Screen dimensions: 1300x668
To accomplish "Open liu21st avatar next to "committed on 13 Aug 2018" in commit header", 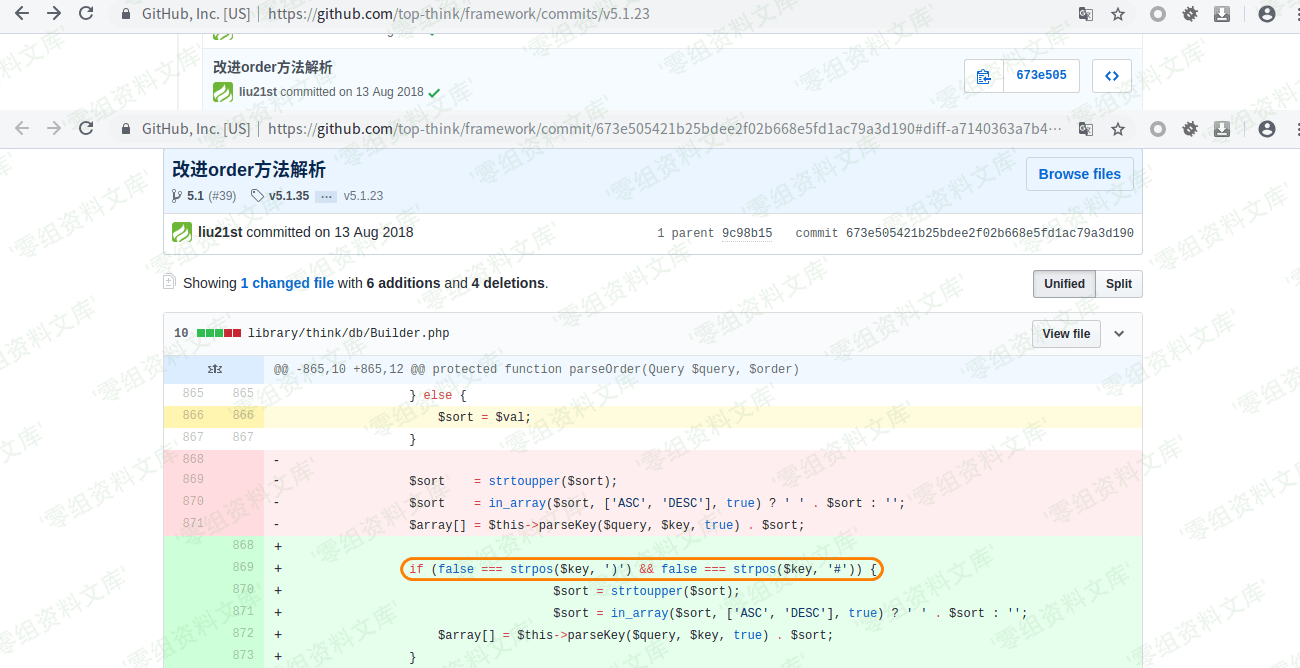I will tap(182, 232).
